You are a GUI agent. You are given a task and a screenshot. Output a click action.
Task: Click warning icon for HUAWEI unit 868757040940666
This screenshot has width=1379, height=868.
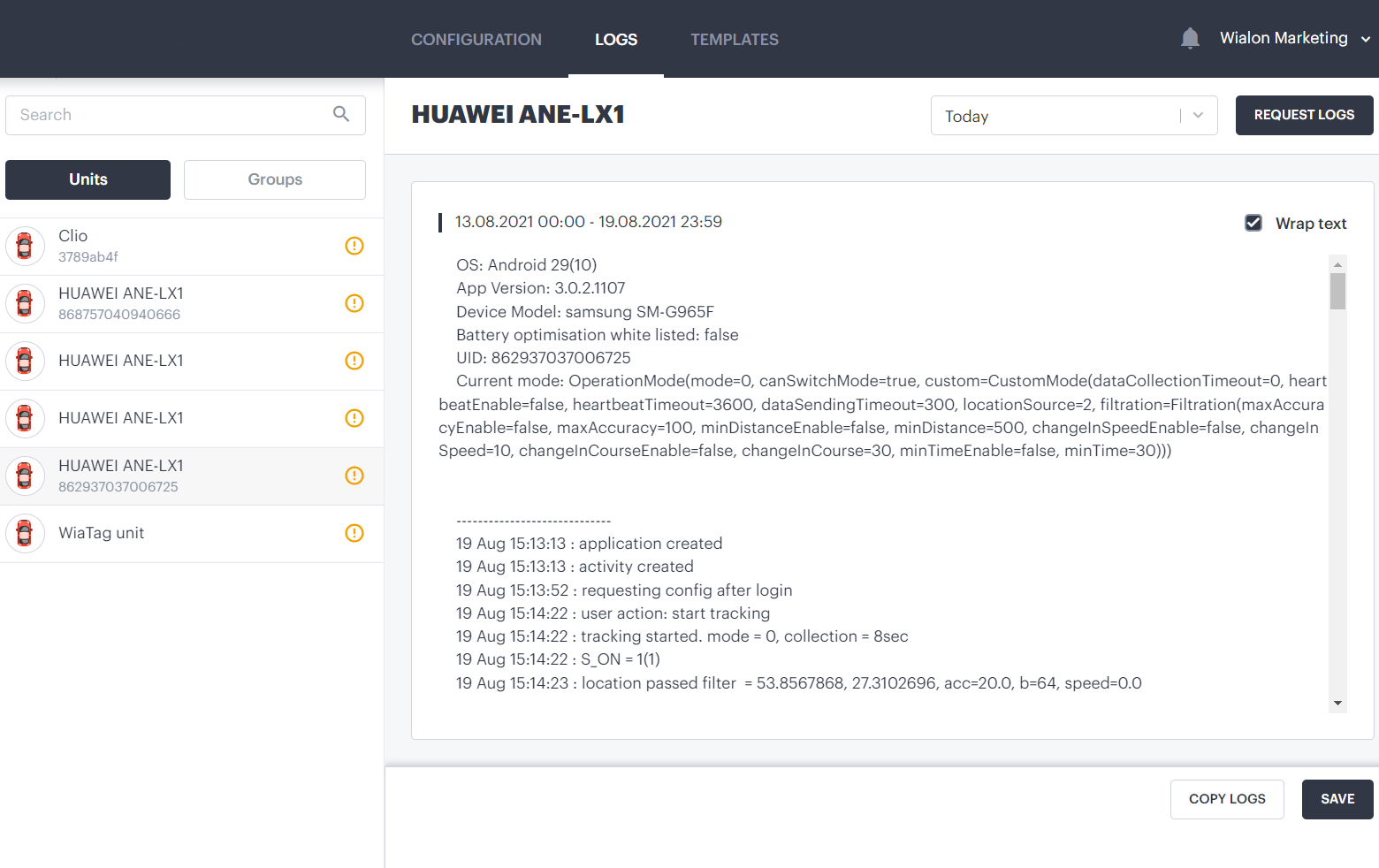pos(354,303)
